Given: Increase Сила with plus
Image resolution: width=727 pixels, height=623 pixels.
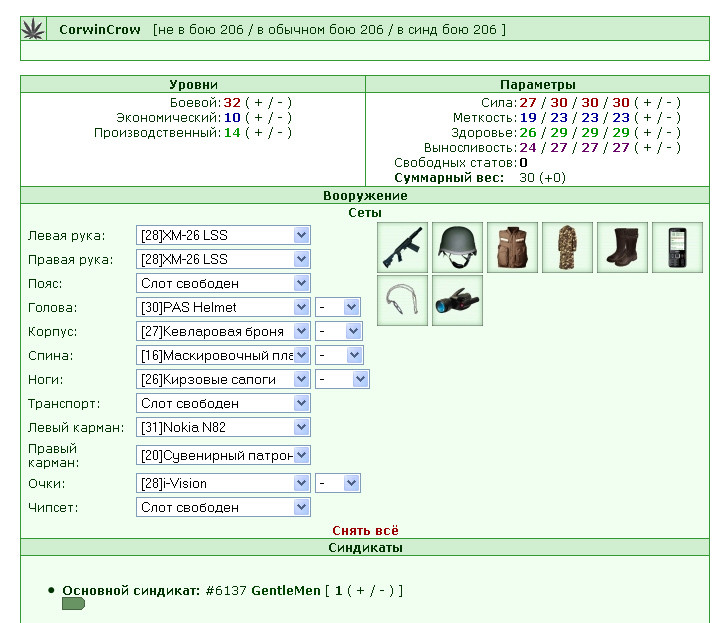Looking at the screenshot, I should click(x=647, y=102).
